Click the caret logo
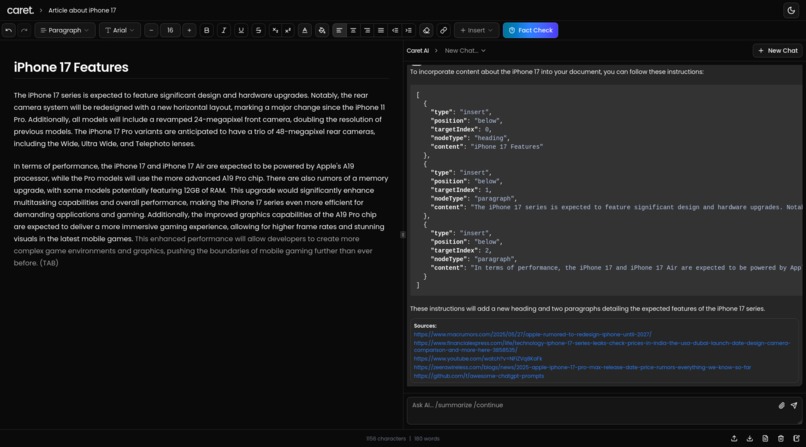 [20, 10]
